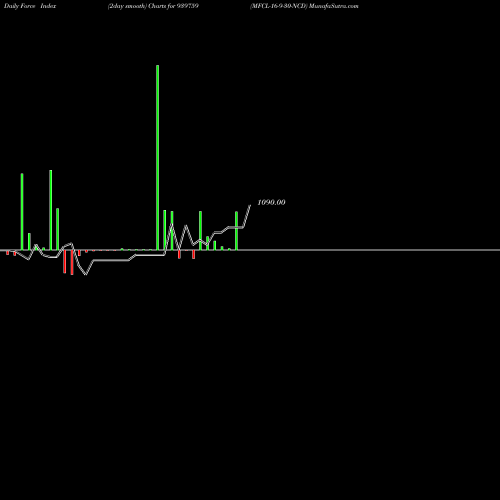The height and width of the screenshot is (500, 500).
Task: Click the tallest green force index bar
Action: (x=157, y=157)
